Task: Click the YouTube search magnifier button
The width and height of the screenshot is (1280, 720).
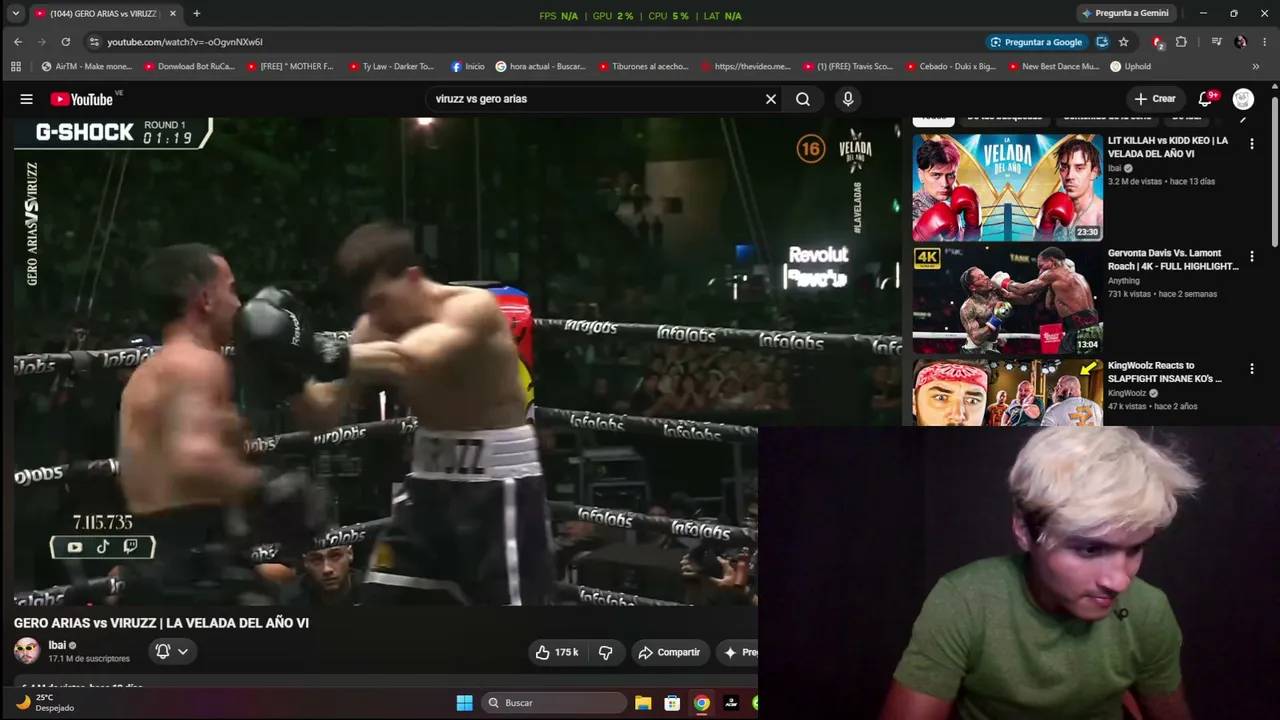Action: [803, 99]
